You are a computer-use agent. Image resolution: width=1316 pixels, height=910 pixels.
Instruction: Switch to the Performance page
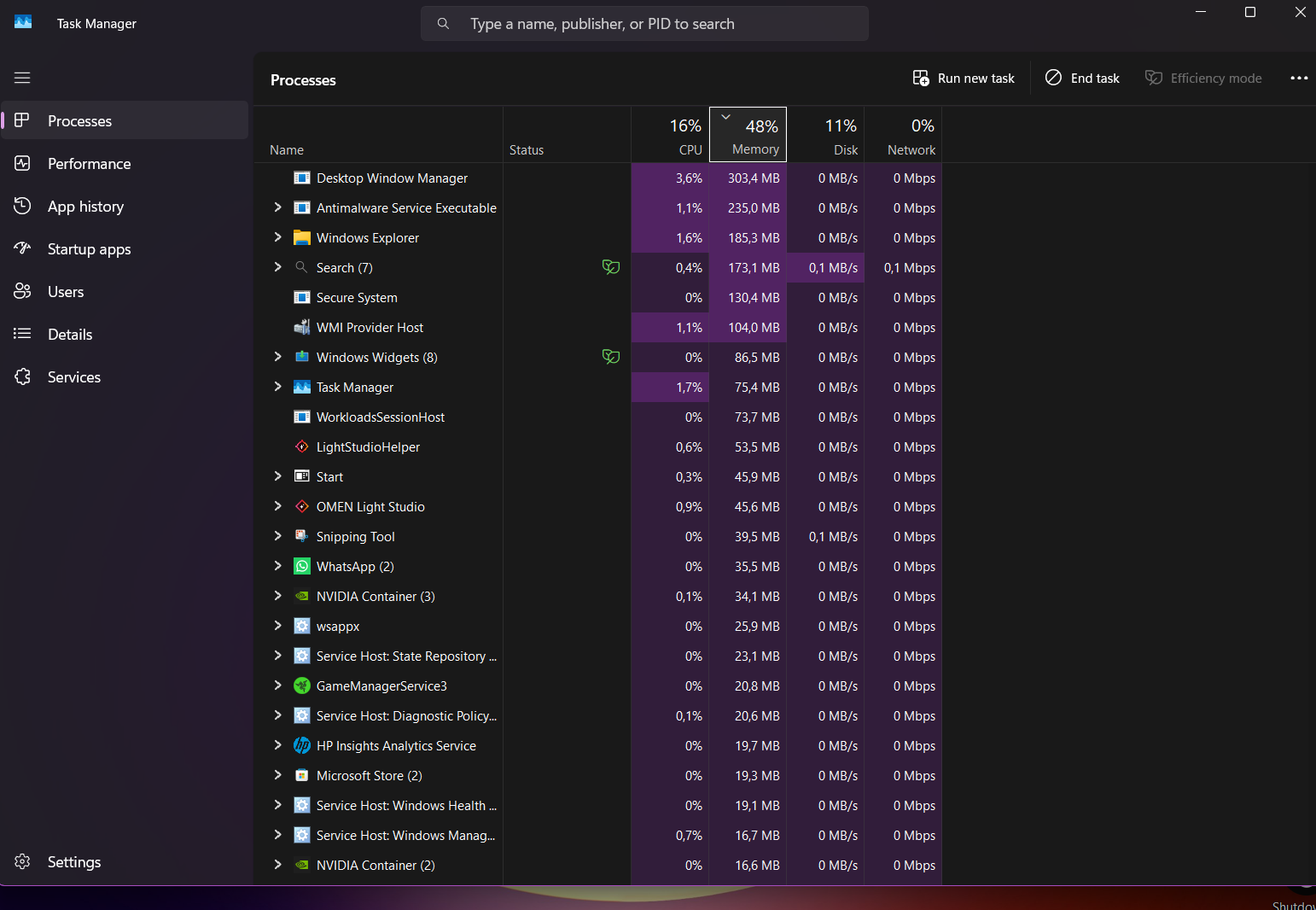tap(125, 163)
